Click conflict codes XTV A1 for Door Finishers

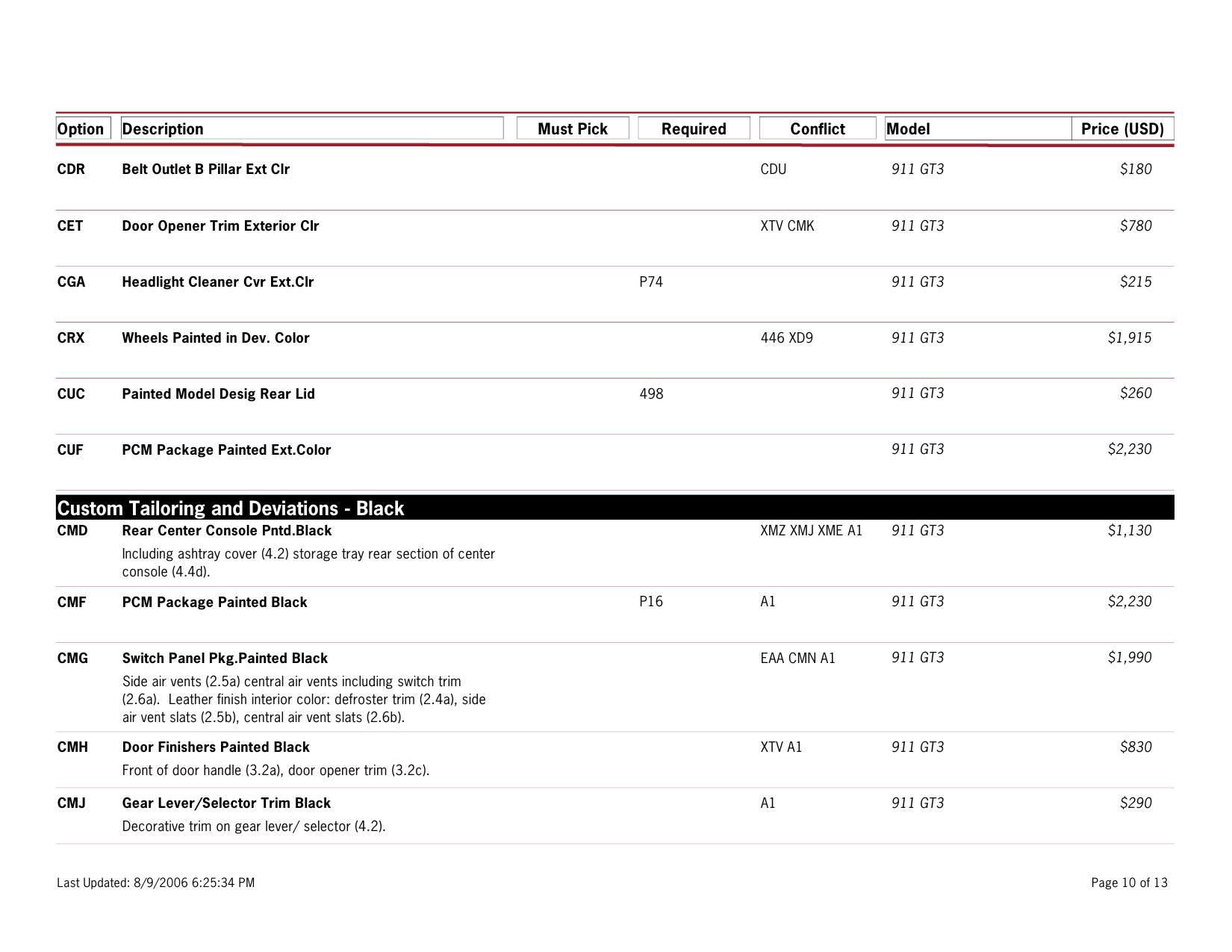click(781, 747)
